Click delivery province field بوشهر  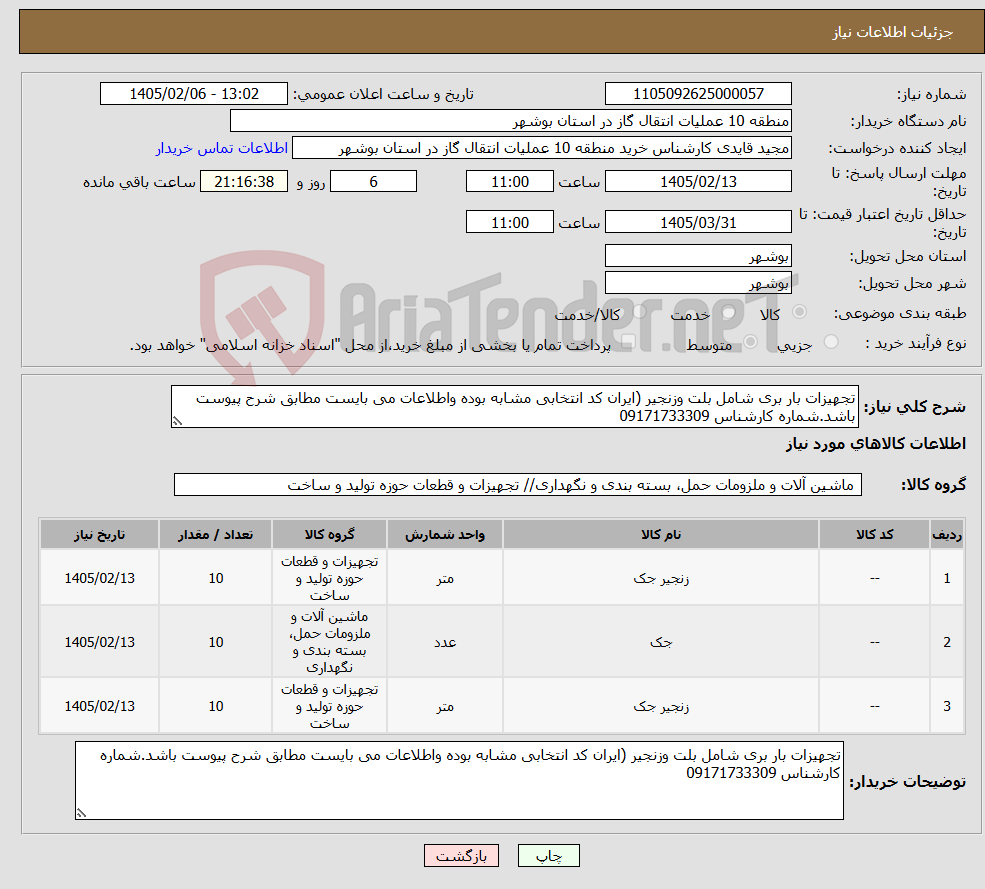(x=698, y=256)
